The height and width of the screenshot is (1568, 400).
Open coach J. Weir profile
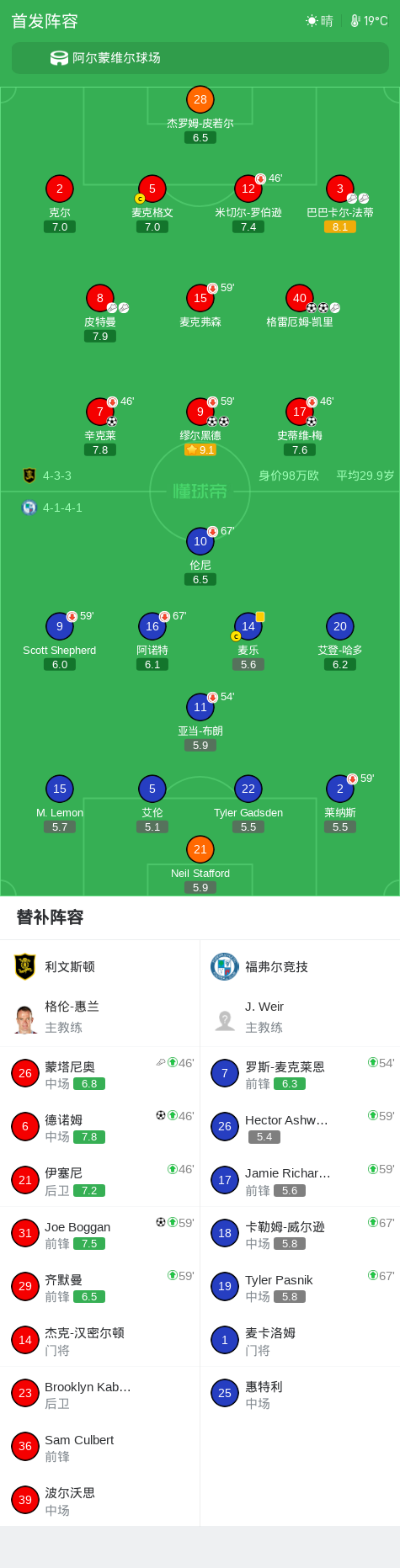300,1017
